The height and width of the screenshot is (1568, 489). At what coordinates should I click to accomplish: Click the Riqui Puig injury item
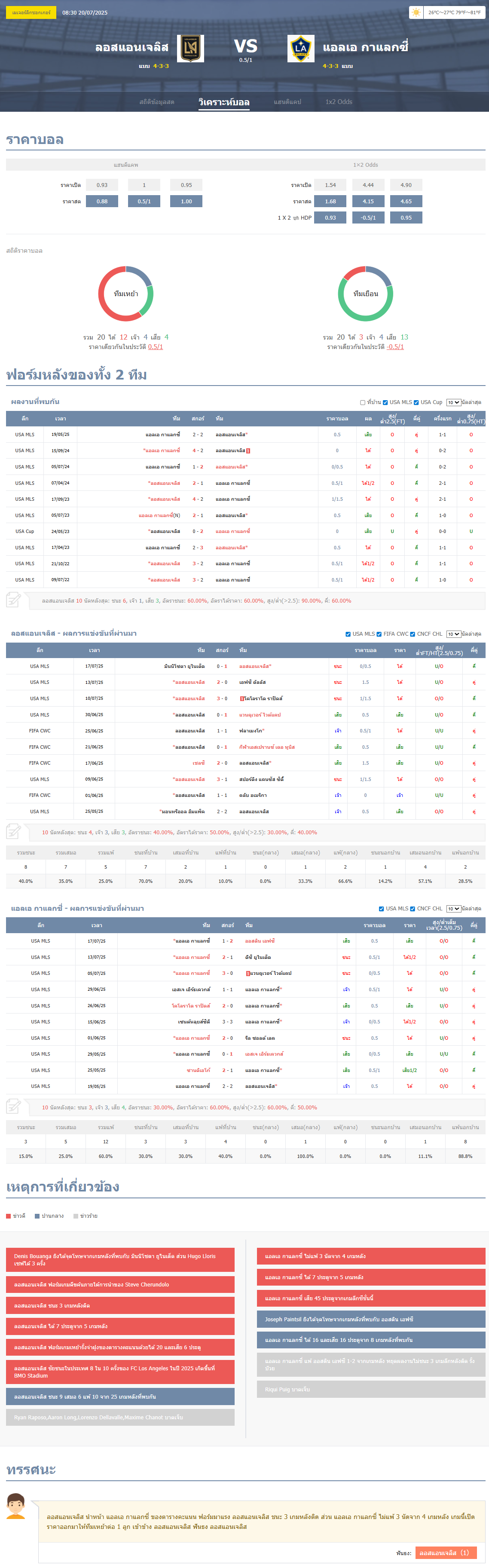pyautogui.click(x=371, y=1390)
